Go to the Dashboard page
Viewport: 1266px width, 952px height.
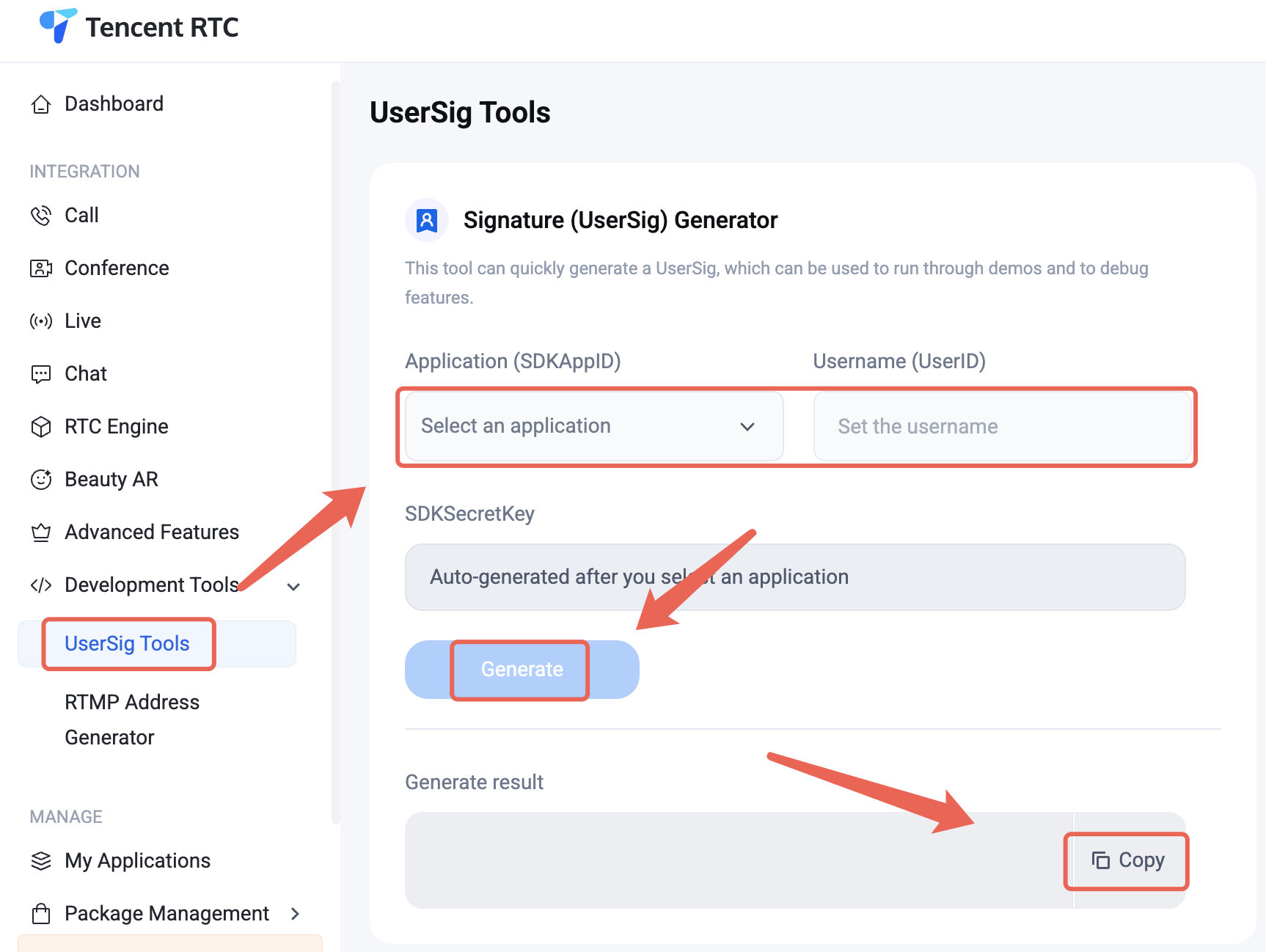114,104
